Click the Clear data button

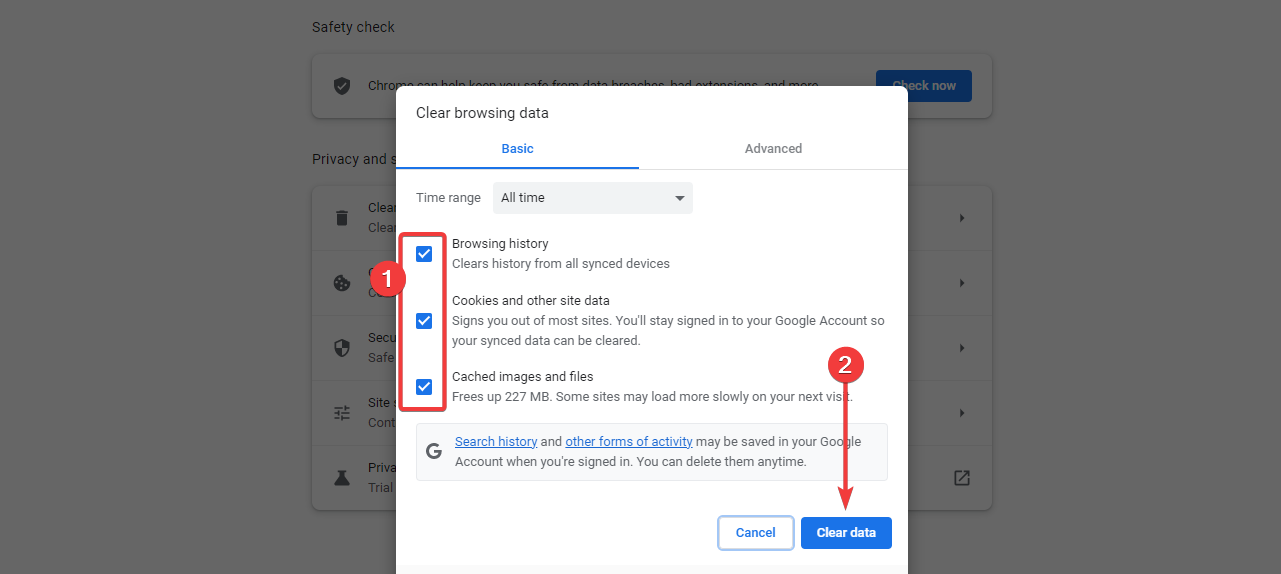coord(846,533)
